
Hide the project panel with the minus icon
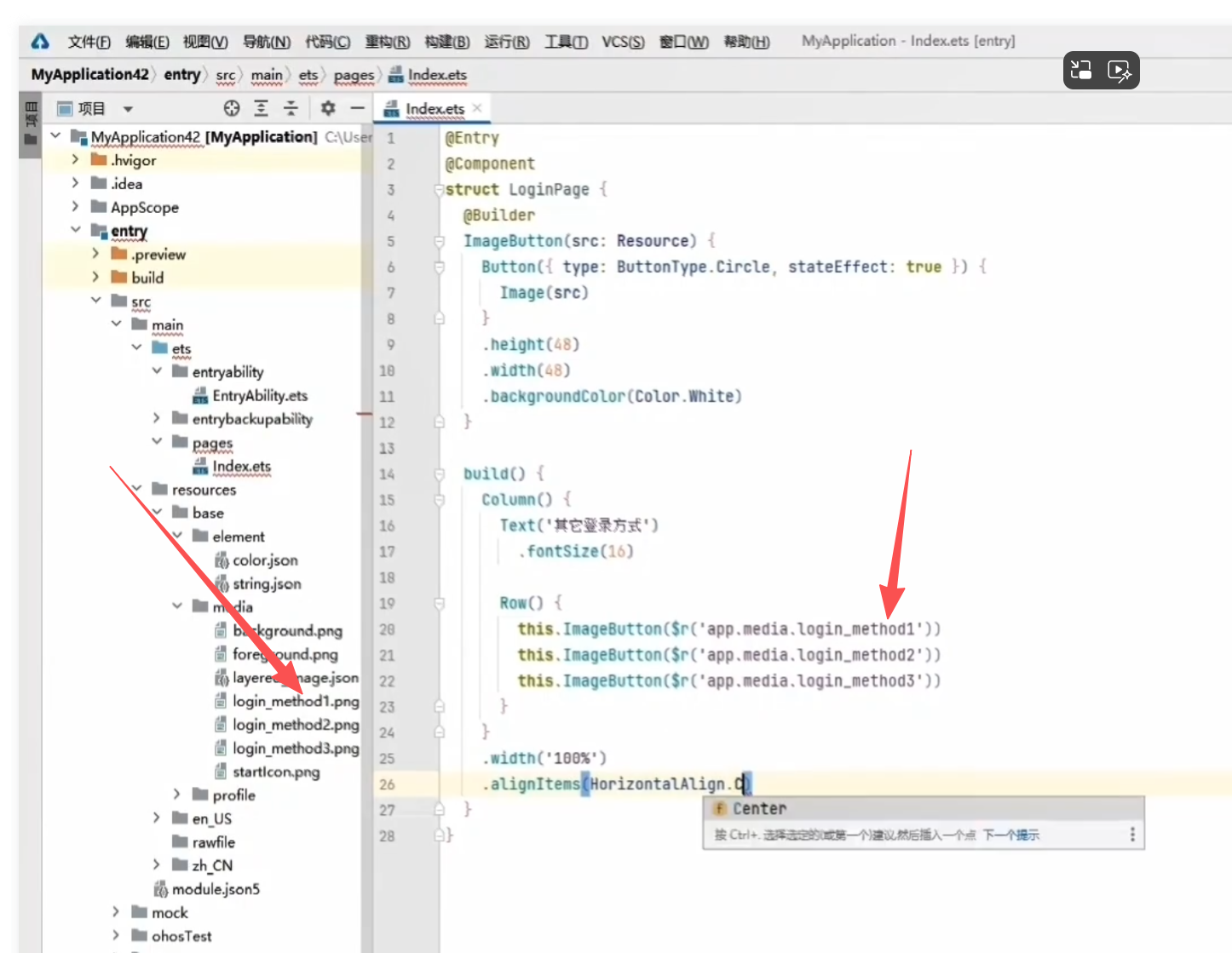(x=357, y=108)
